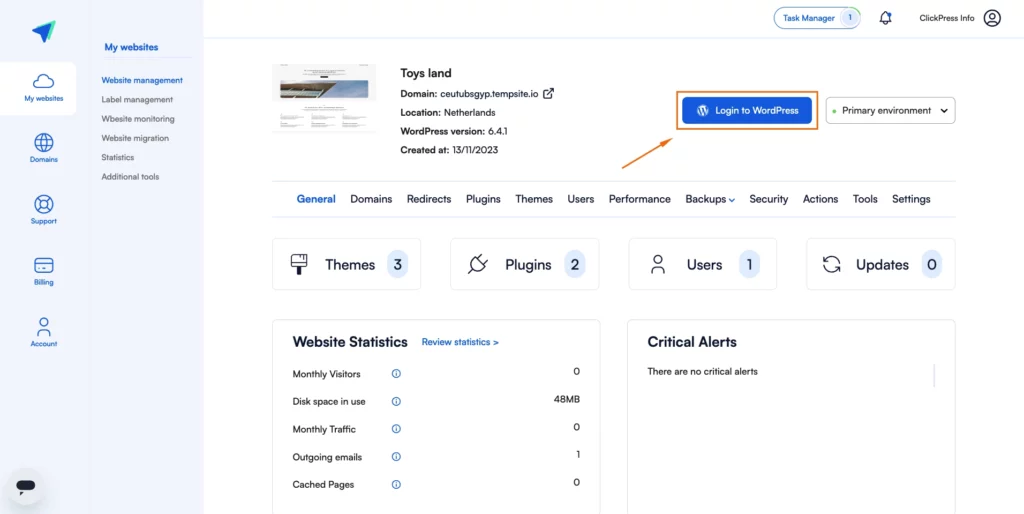Switch to the Performance tab

(x=639, y=199)
